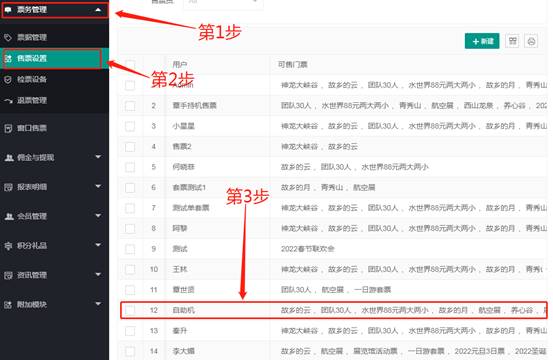This screenshot has height=360, width=553.
Task: Click the column layout icon next to 新建
Action: tap(512, 41)
